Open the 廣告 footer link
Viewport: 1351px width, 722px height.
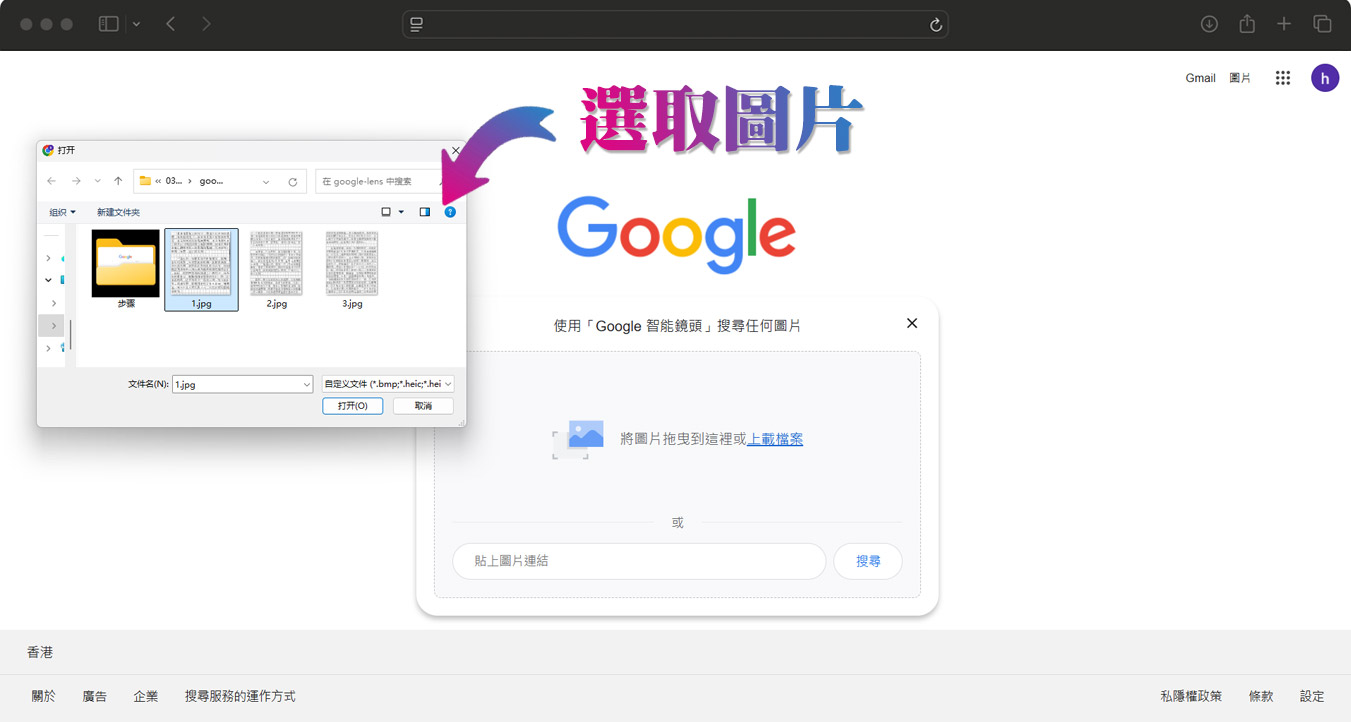tap(95, 696)
